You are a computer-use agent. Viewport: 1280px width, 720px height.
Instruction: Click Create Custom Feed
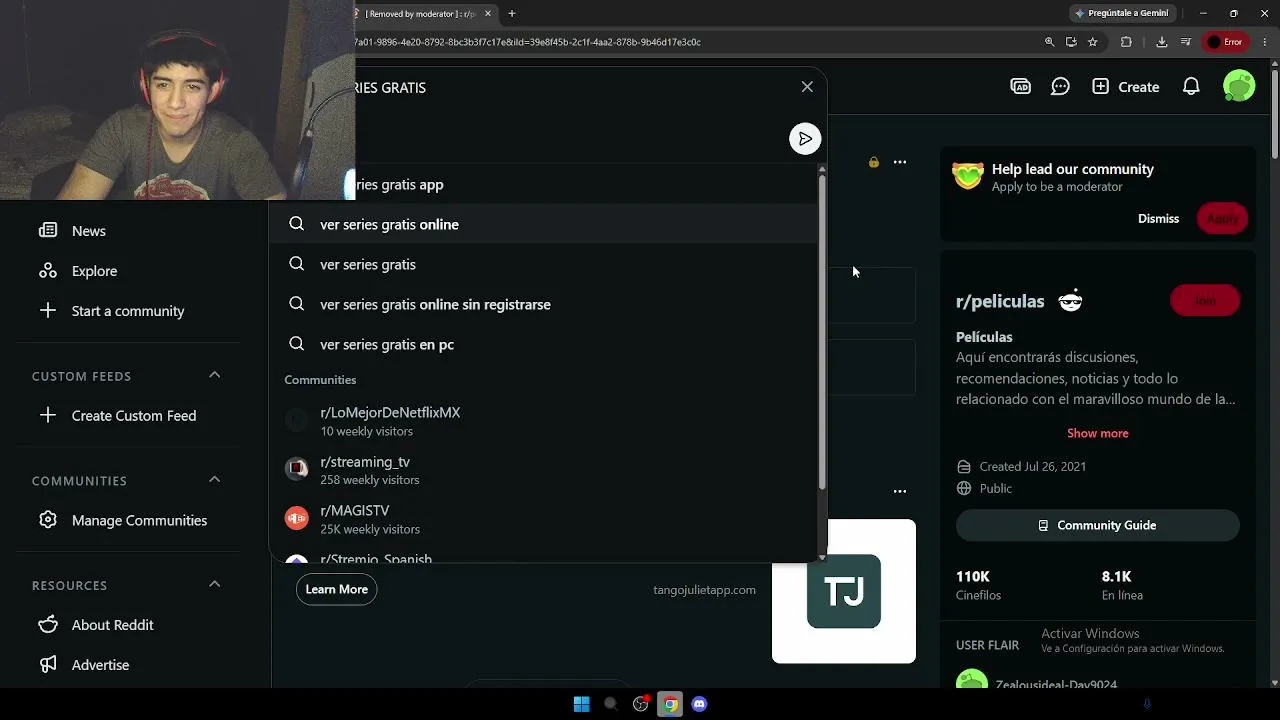[x=127, y=415]
